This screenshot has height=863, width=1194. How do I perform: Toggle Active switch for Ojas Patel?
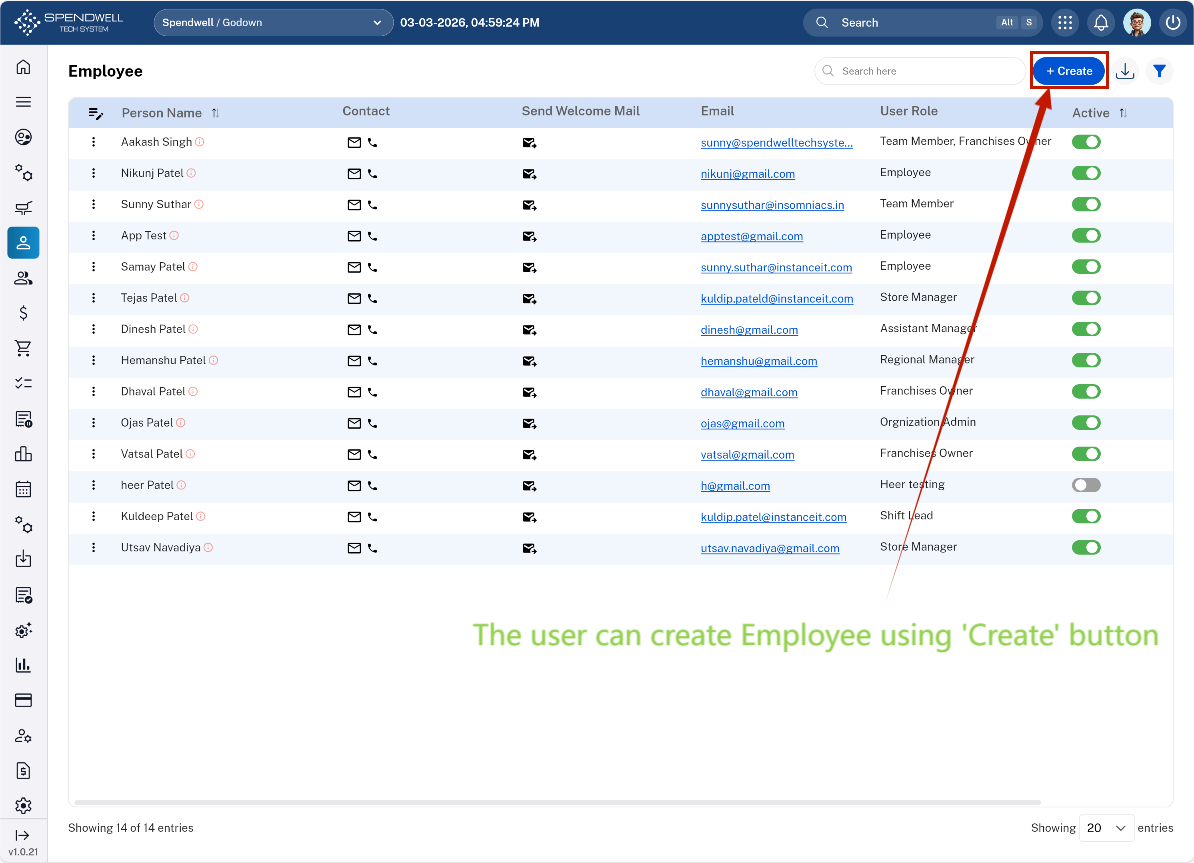pyautogui.click(x=1086, y=423)
